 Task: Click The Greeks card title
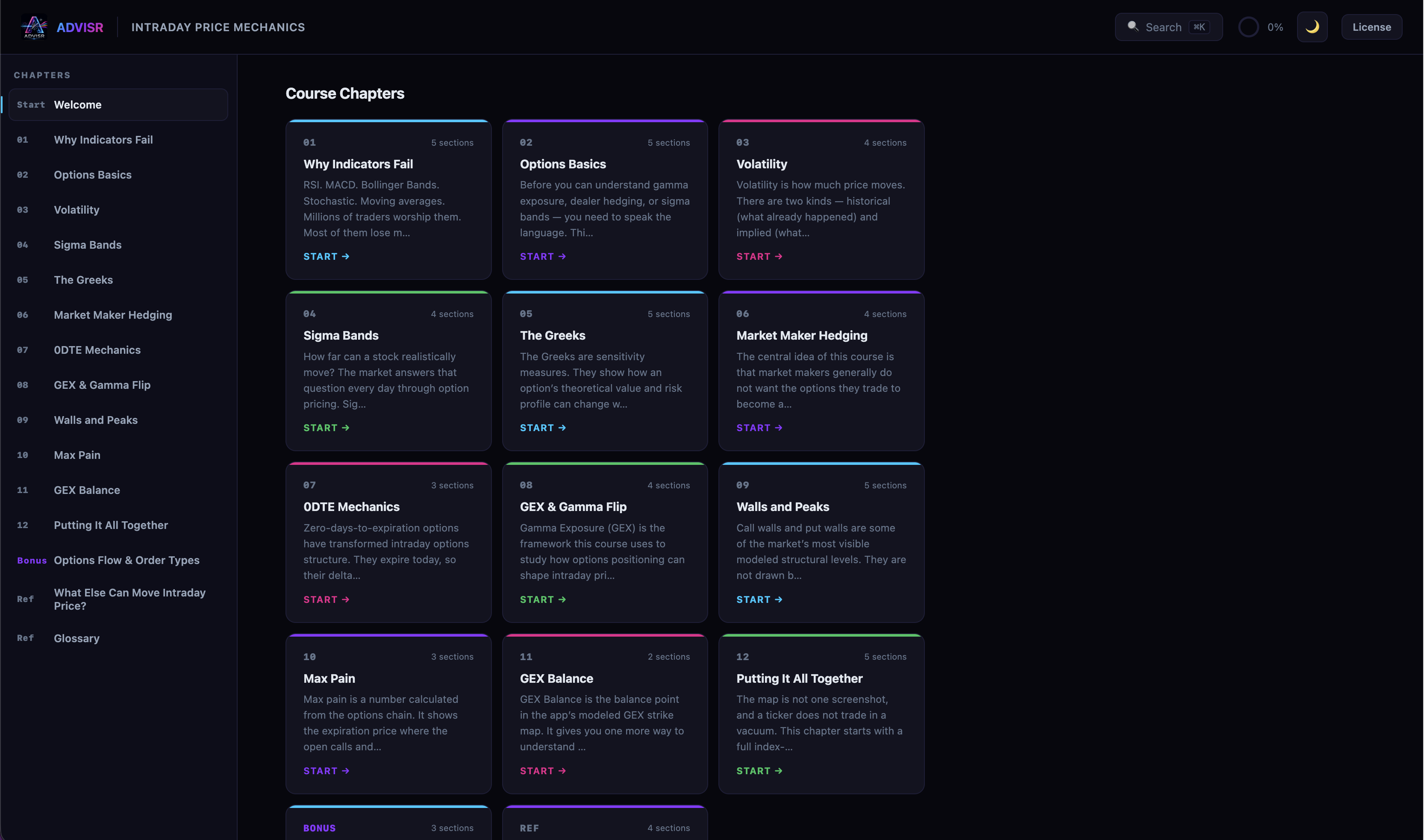(x=553, y=336)
